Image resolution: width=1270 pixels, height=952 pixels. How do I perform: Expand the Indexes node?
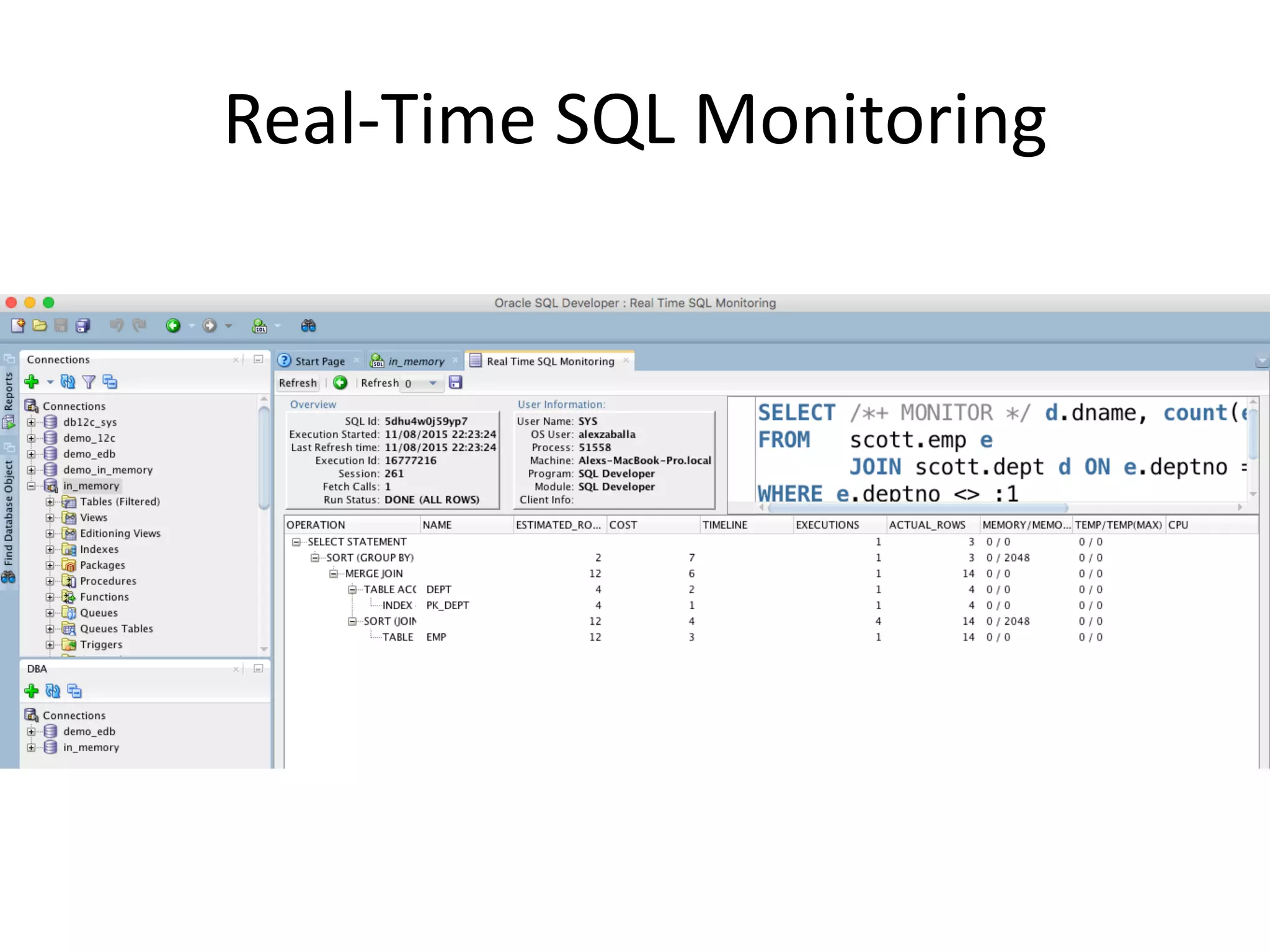click(x=50, y=549)
